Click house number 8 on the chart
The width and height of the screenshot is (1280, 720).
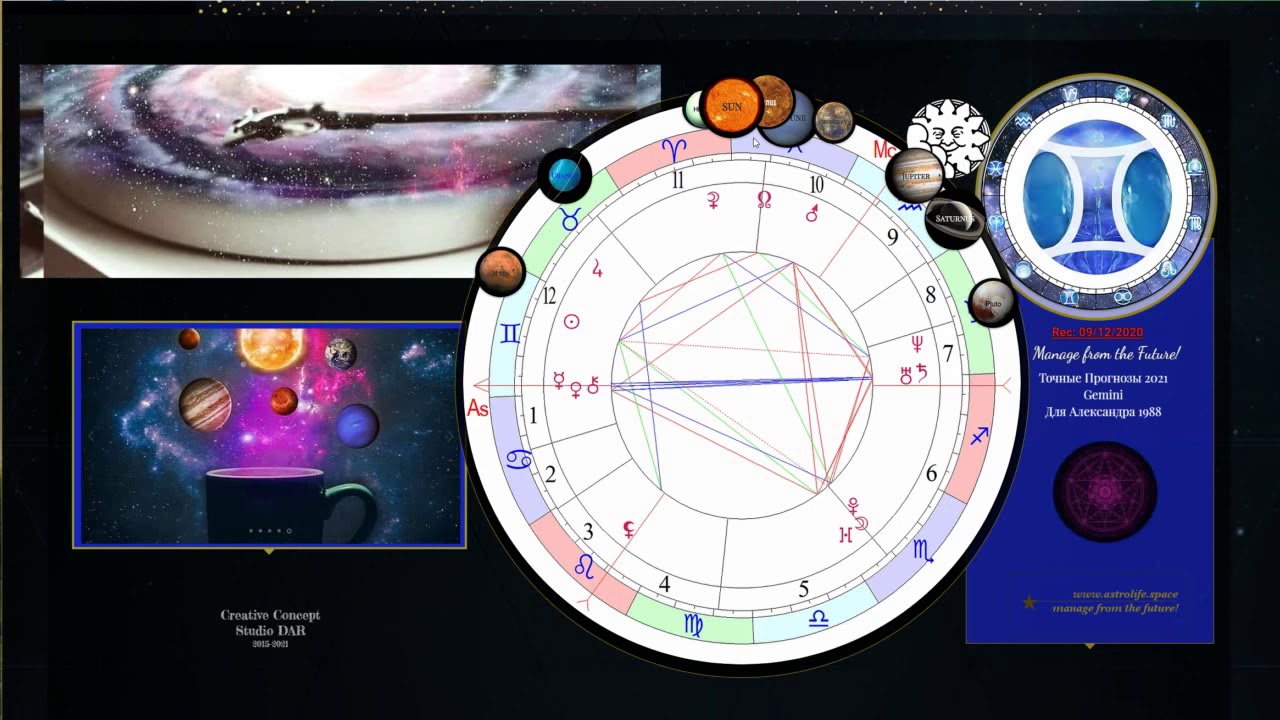[930, 296]
